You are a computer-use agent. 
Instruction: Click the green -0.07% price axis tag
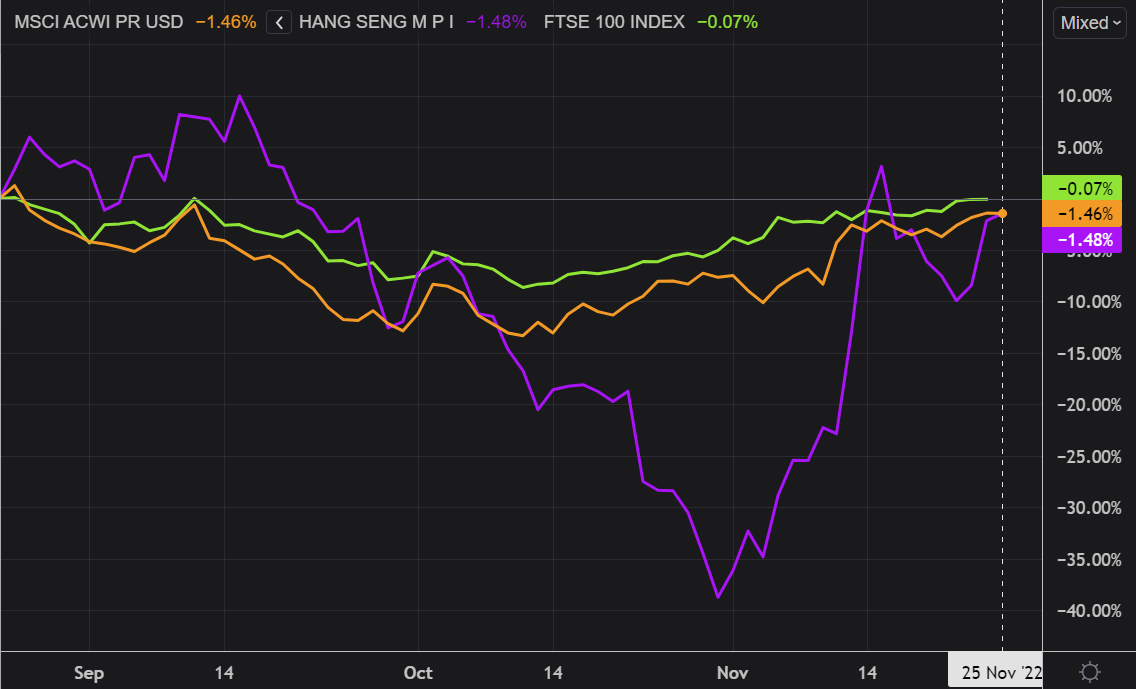[x=1083, y=188]
